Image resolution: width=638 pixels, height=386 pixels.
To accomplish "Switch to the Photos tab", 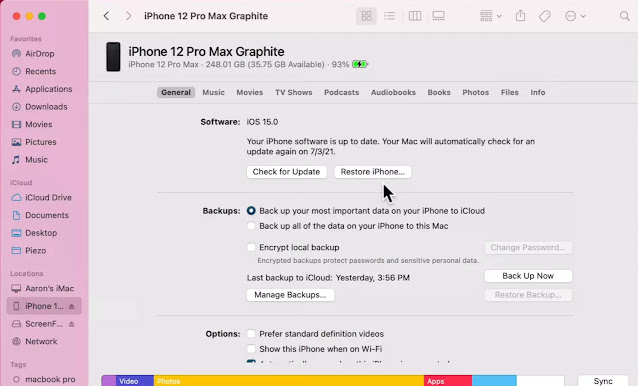I will [476, 92].
